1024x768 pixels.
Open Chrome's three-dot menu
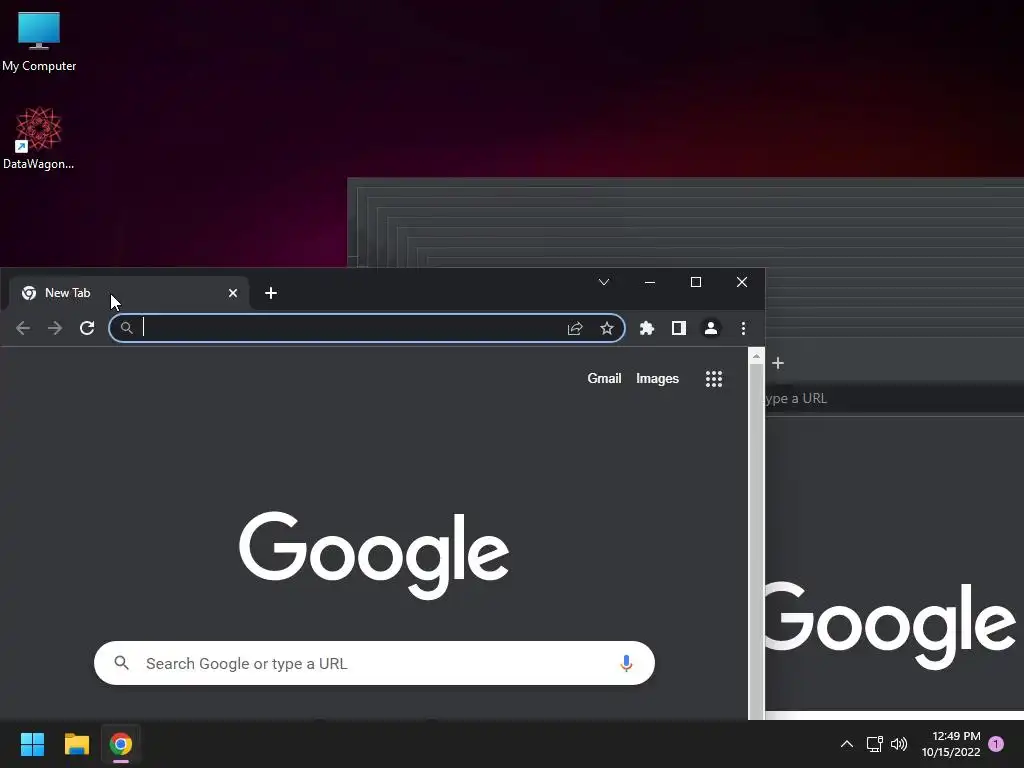pyautogui.click(x=743, y=328)
